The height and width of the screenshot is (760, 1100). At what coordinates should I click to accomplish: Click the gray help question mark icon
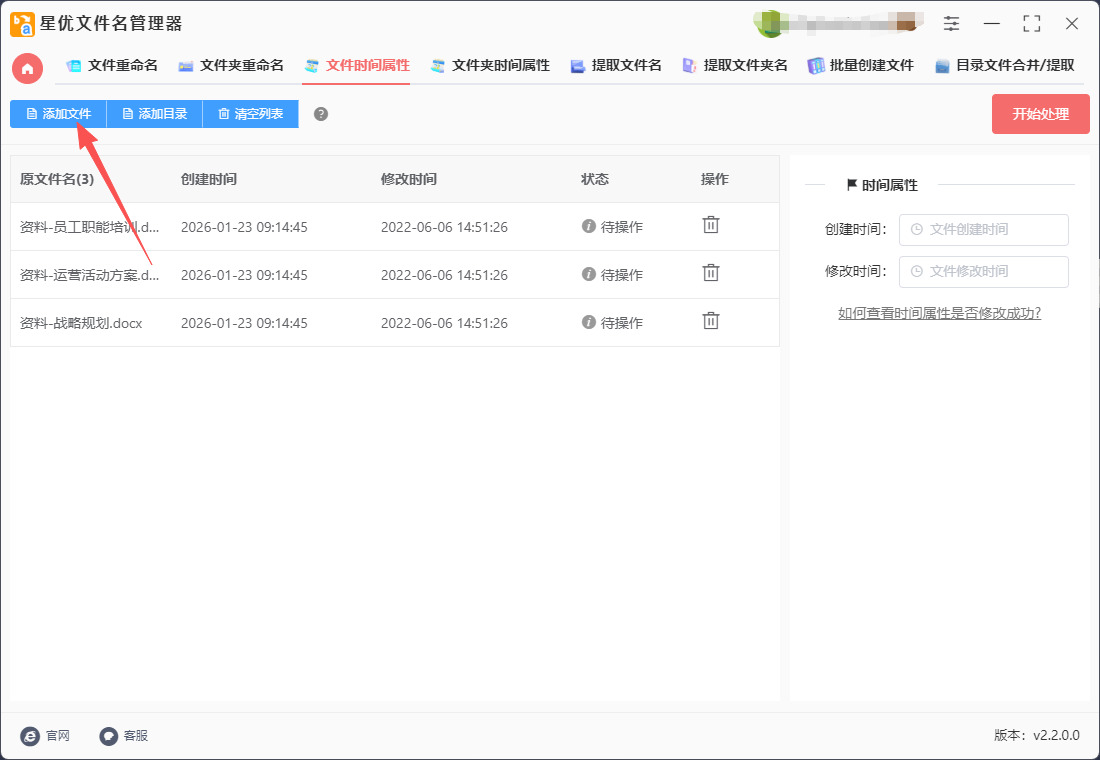321,114
